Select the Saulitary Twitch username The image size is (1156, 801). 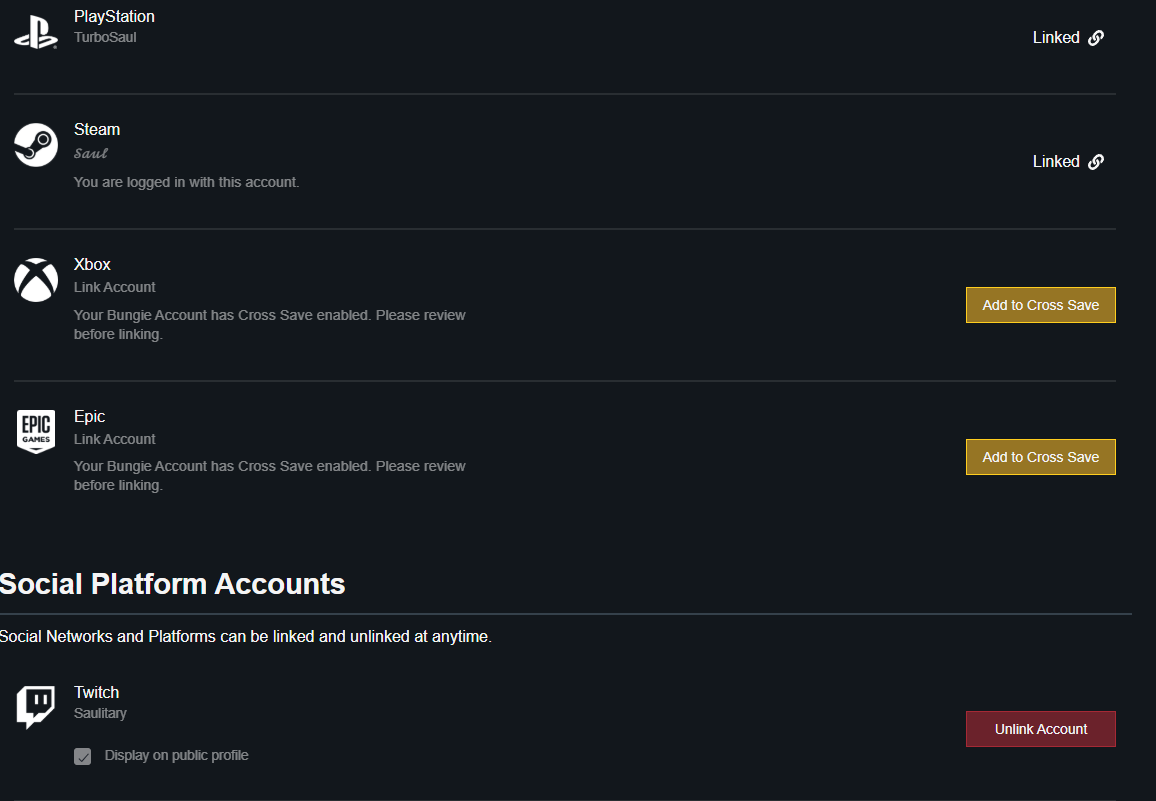pos(100,713)
